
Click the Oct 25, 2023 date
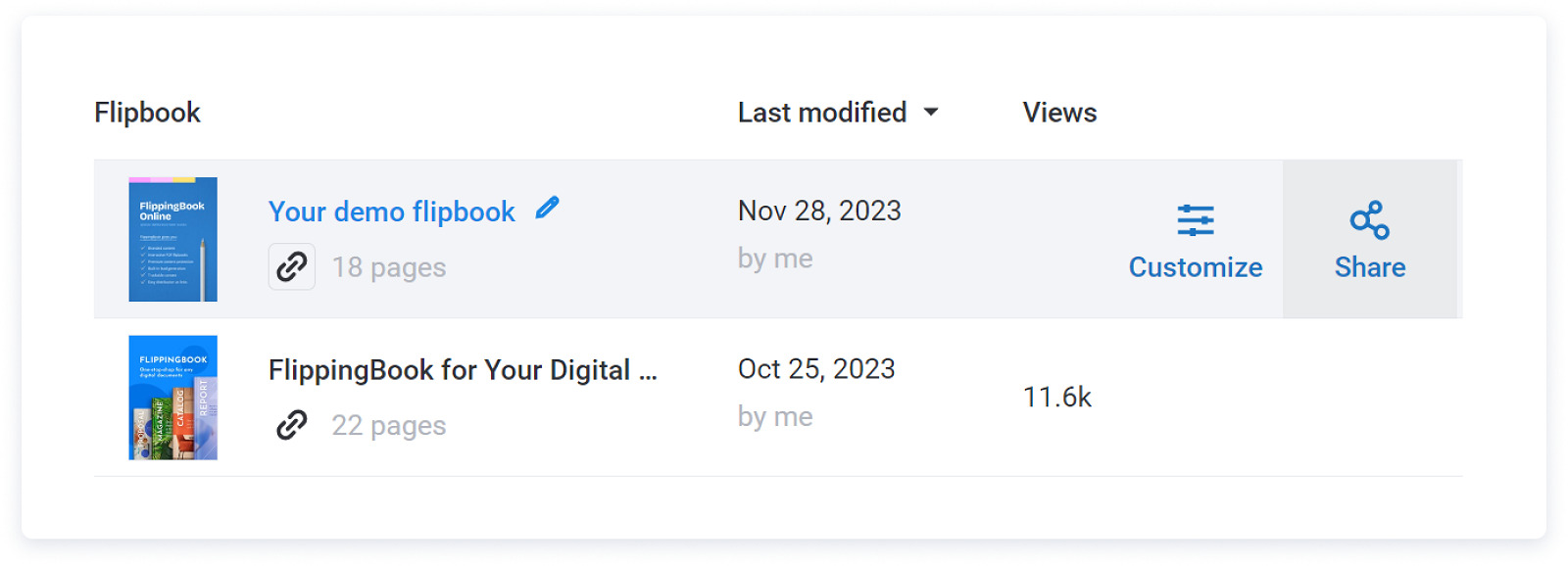816,369
